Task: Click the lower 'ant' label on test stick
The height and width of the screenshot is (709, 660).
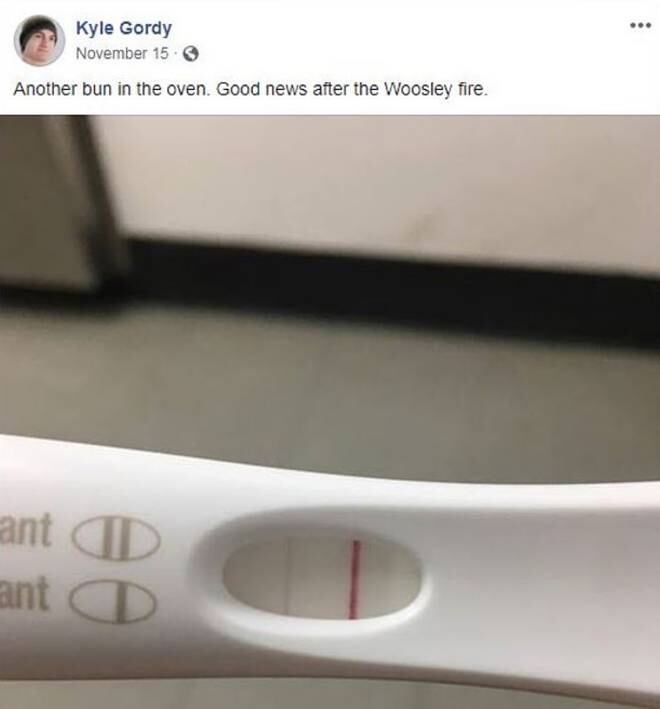Action: coord(24,593)
